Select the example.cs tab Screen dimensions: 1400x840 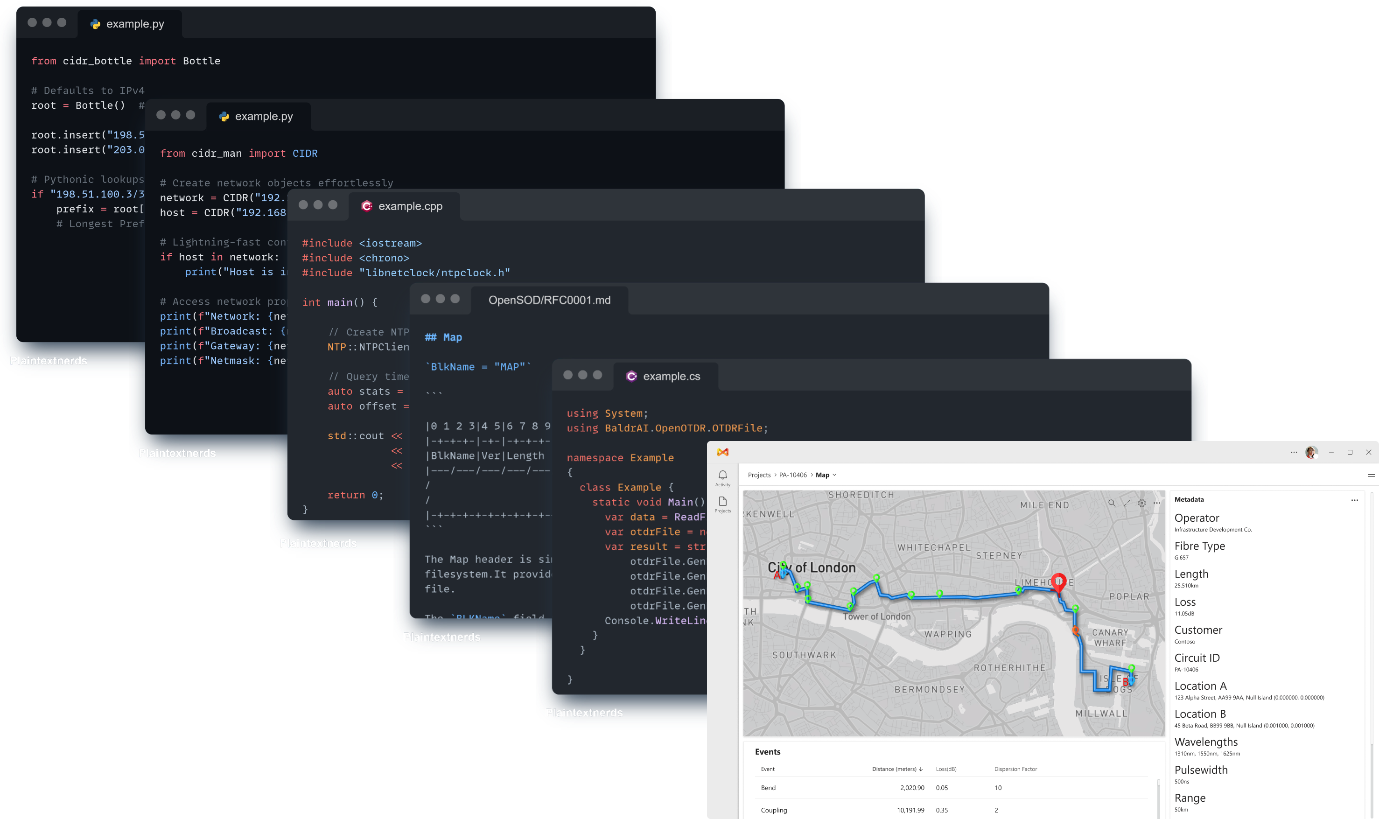tap(665, 377)
